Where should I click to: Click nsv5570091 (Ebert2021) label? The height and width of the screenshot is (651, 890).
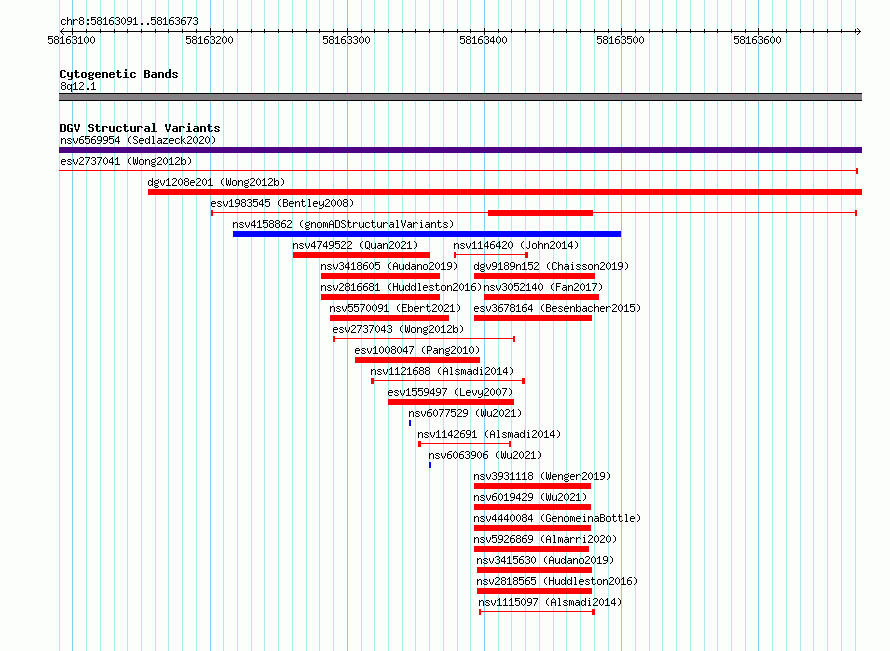395,308
